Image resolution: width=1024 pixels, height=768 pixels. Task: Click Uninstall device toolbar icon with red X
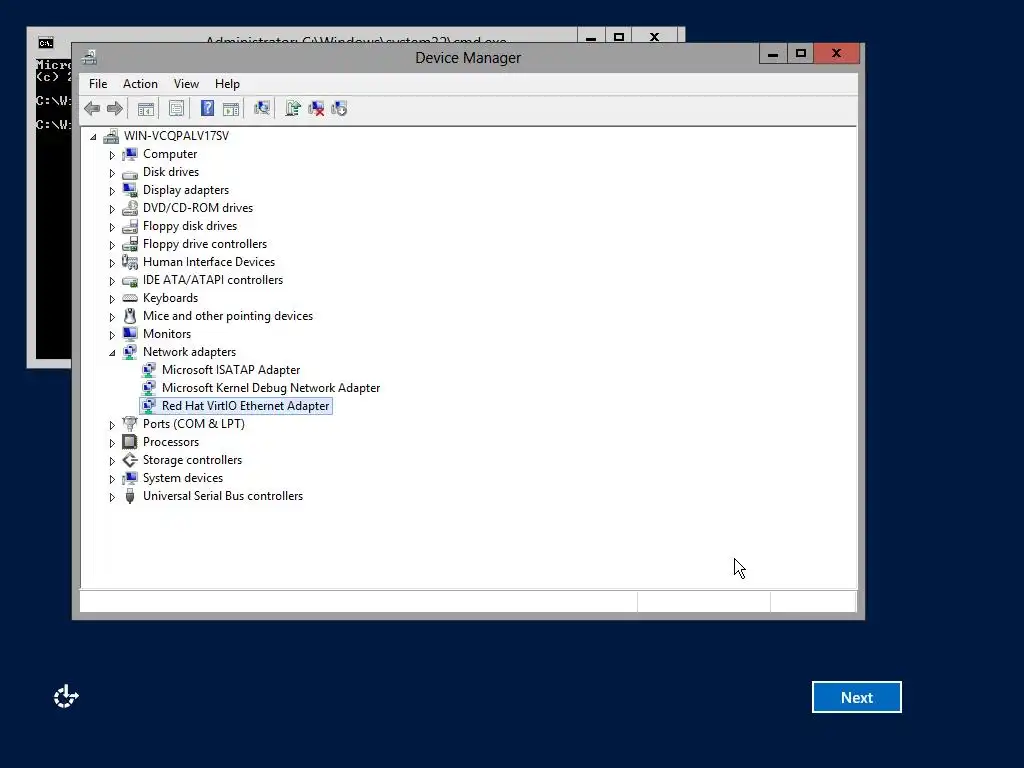316,108
